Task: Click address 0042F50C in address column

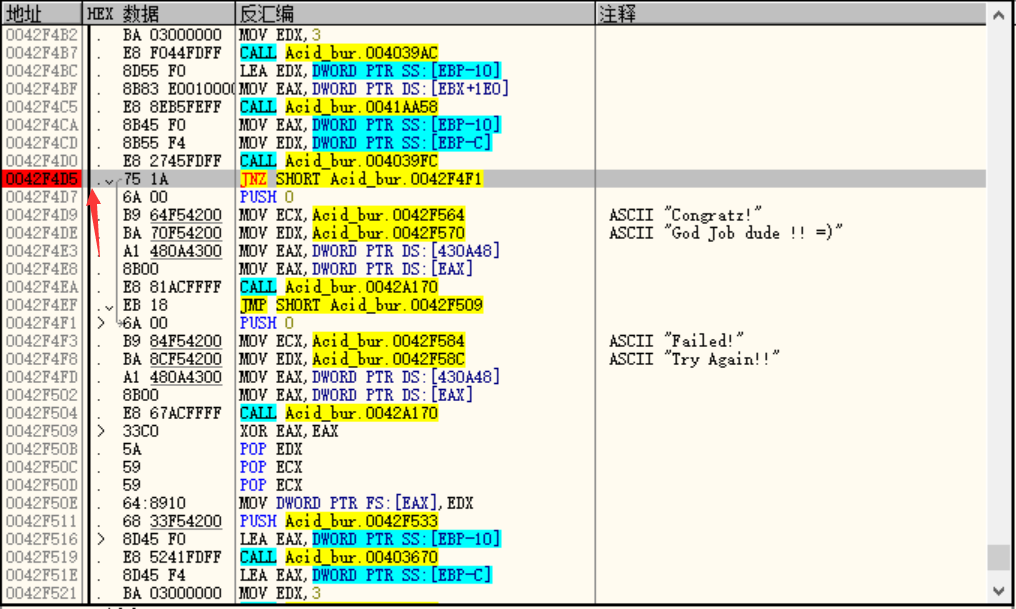Action: click(41, 468)
